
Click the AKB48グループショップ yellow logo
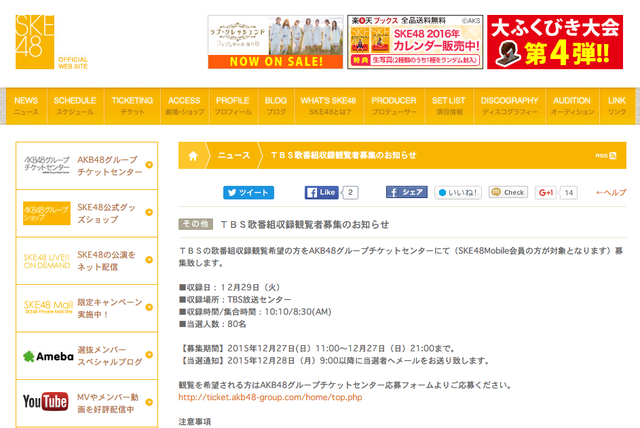point(47,213)
